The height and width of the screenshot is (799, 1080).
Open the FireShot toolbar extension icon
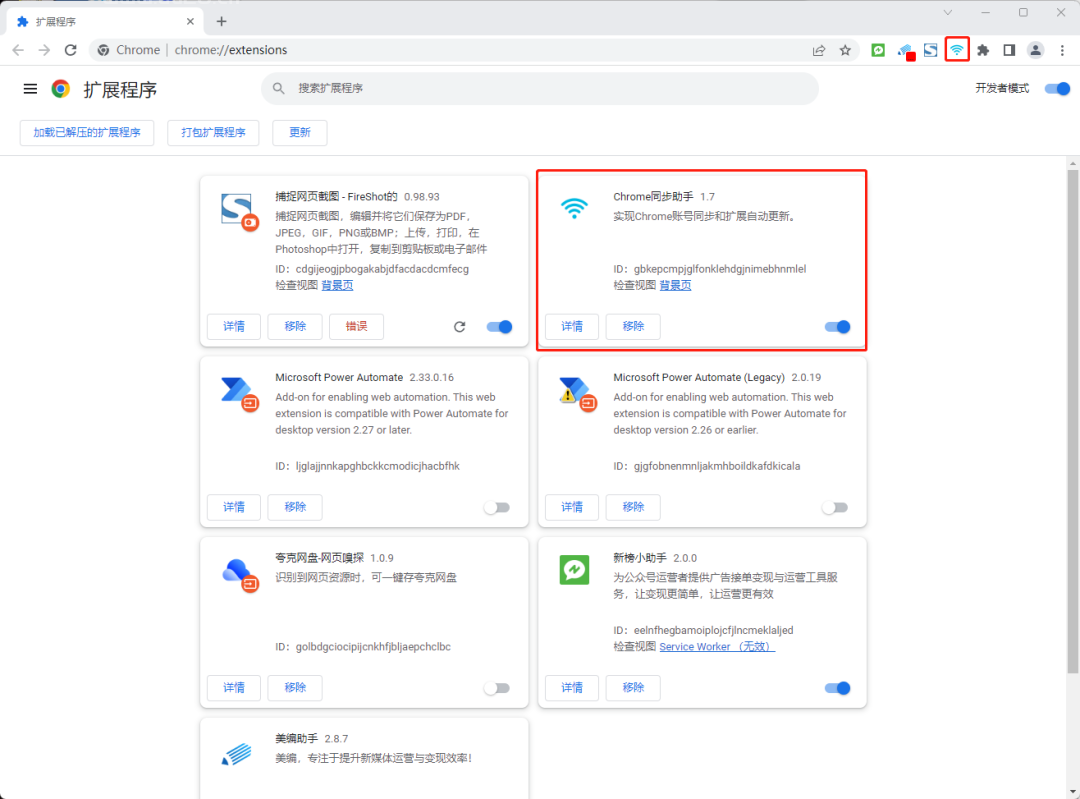pos(931,50)
